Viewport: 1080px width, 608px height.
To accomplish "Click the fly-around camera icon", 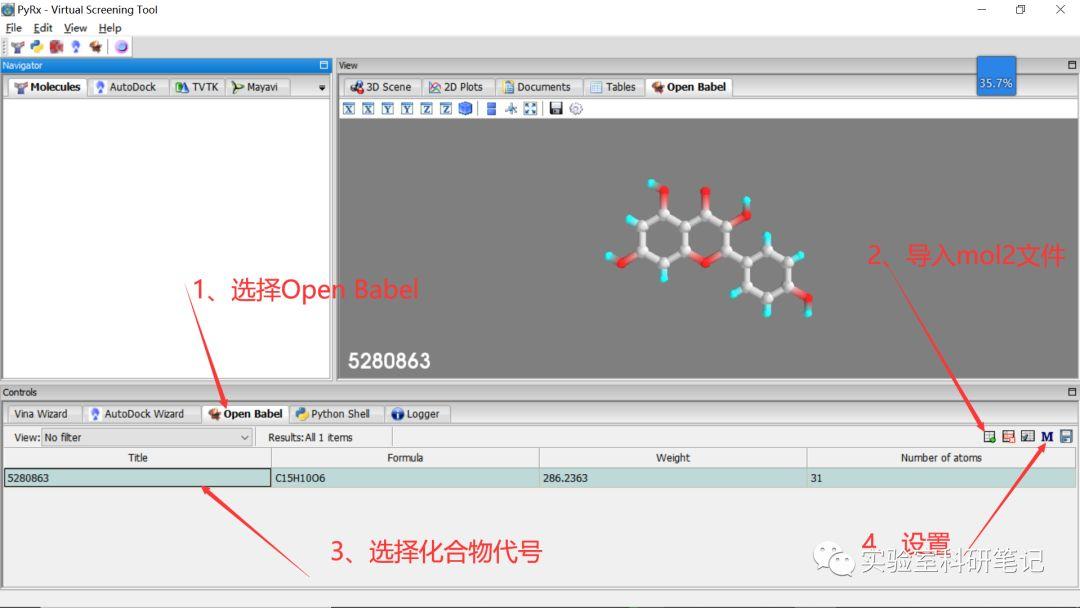I will 510,108.
